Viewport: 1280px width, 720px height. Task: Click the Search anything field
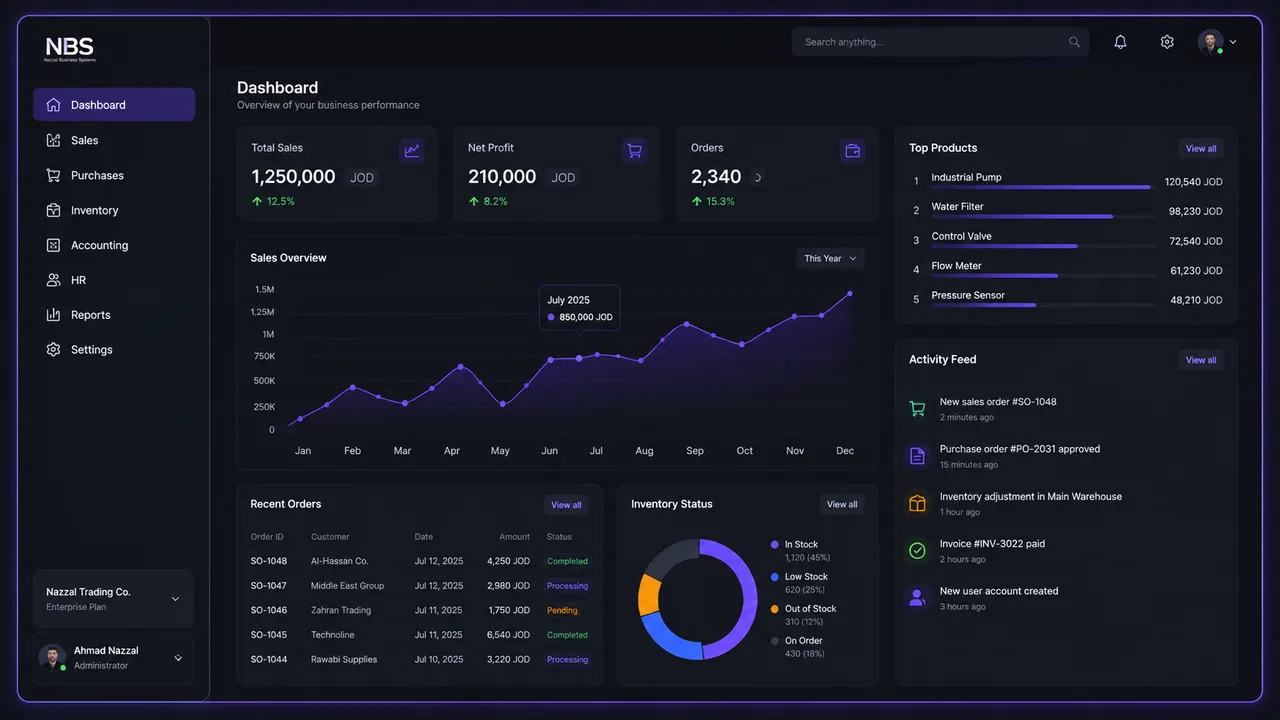point(940,42)
